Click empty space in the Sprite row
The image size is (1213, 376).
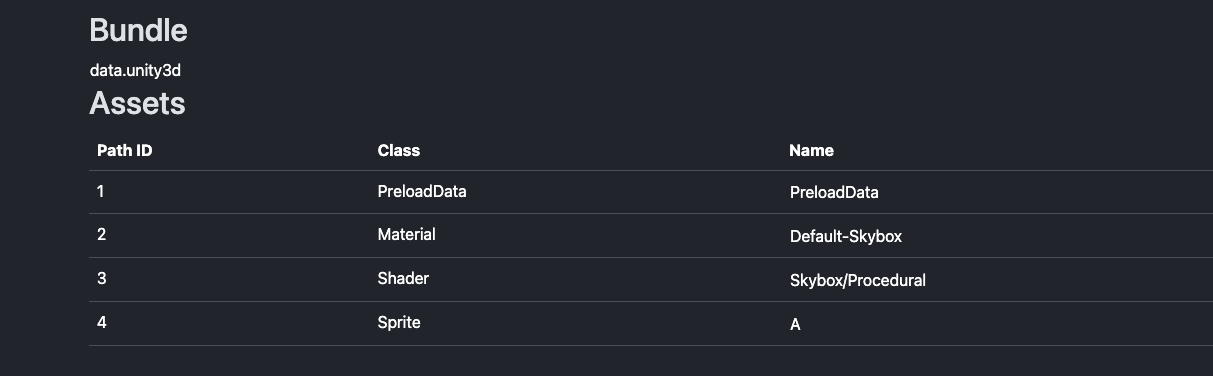[600, 323]
